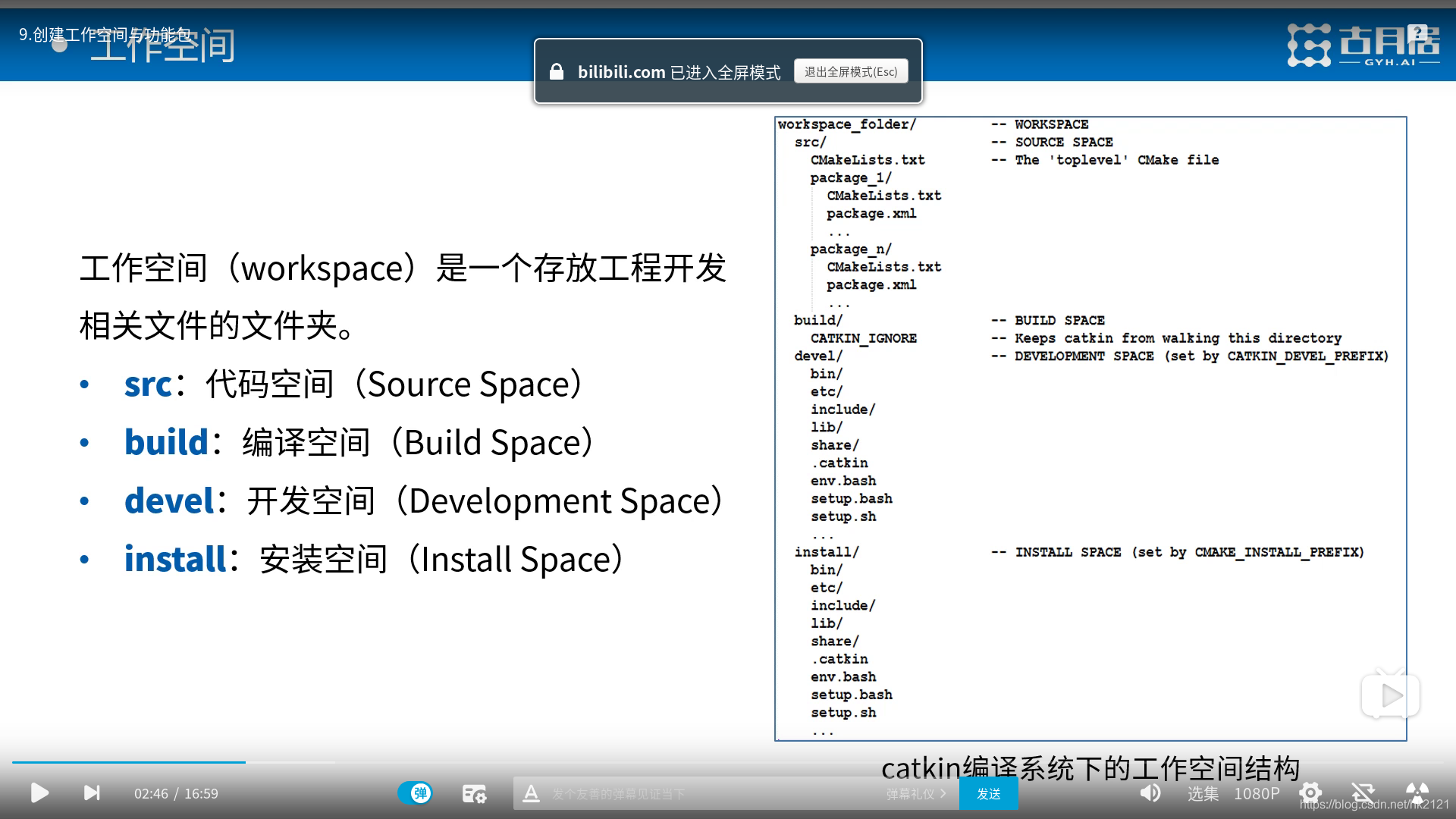Play the paused video
Image resolution: width=1456 pixels, height=819 pixels.
(x=39, y=793)
